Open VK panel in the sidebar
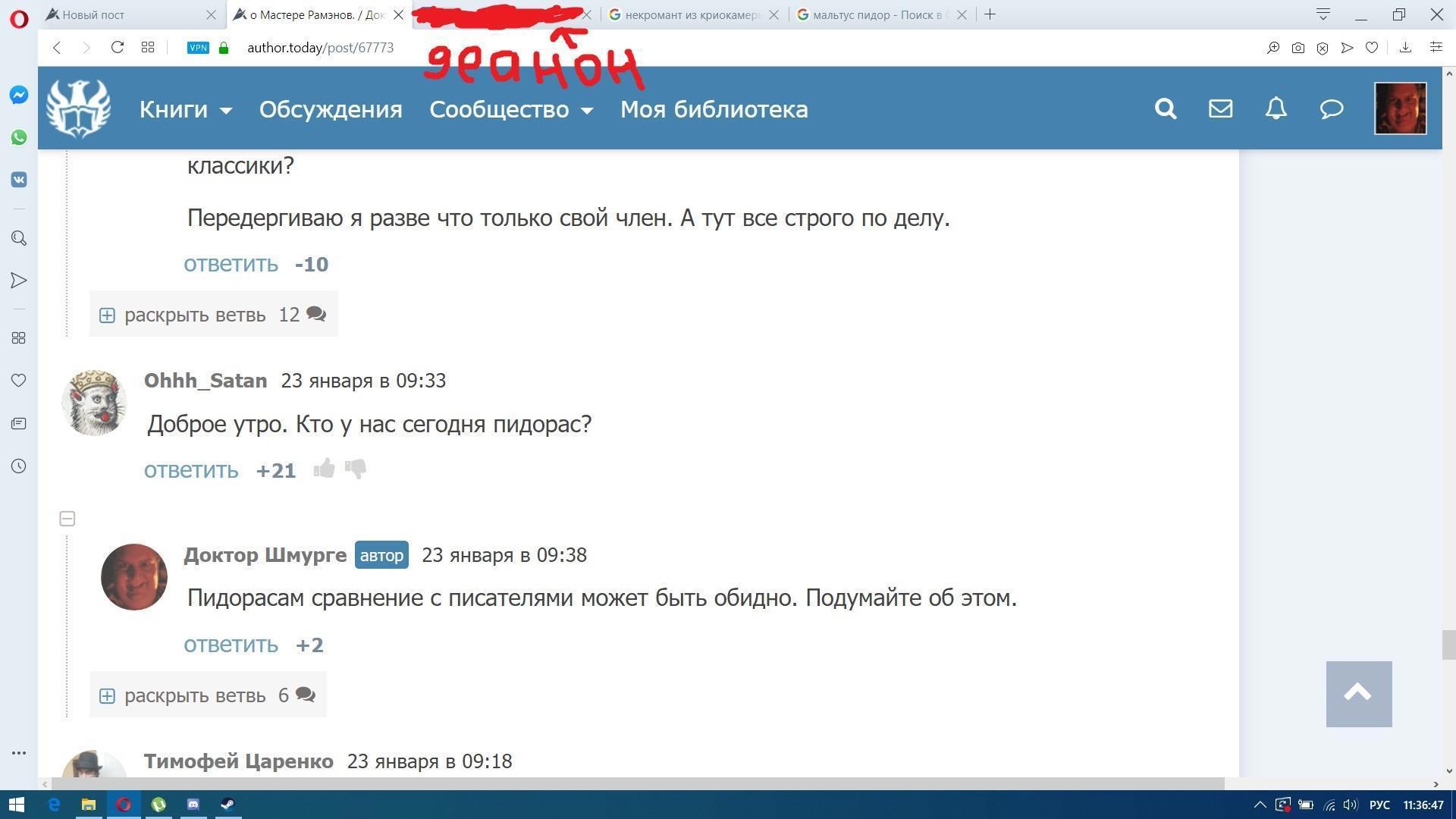 pyautogui.click(x=19, y=180)
